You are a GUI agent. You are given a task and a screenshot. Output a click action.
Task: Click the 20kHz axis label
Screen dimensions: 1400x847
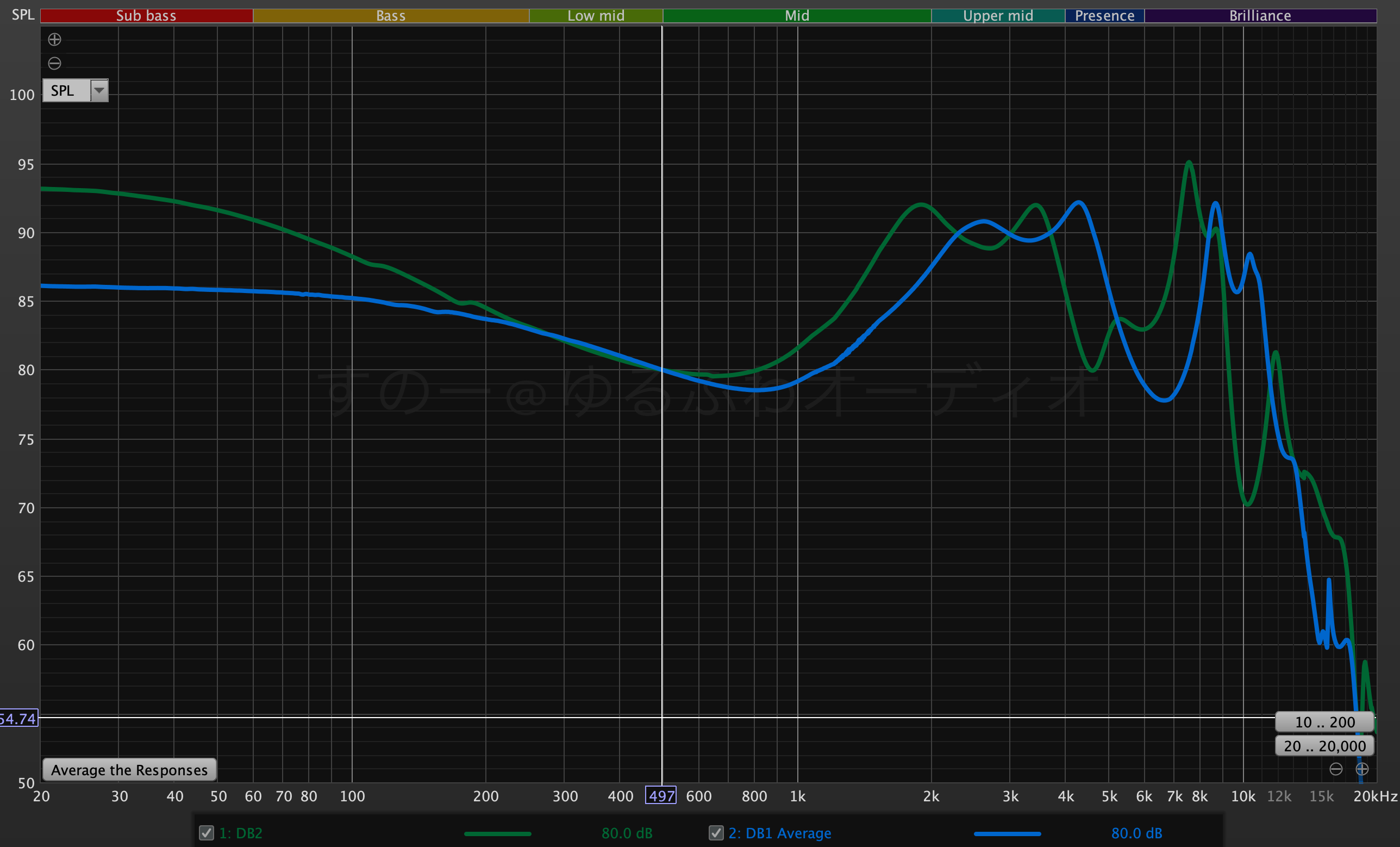(1375, 796)
